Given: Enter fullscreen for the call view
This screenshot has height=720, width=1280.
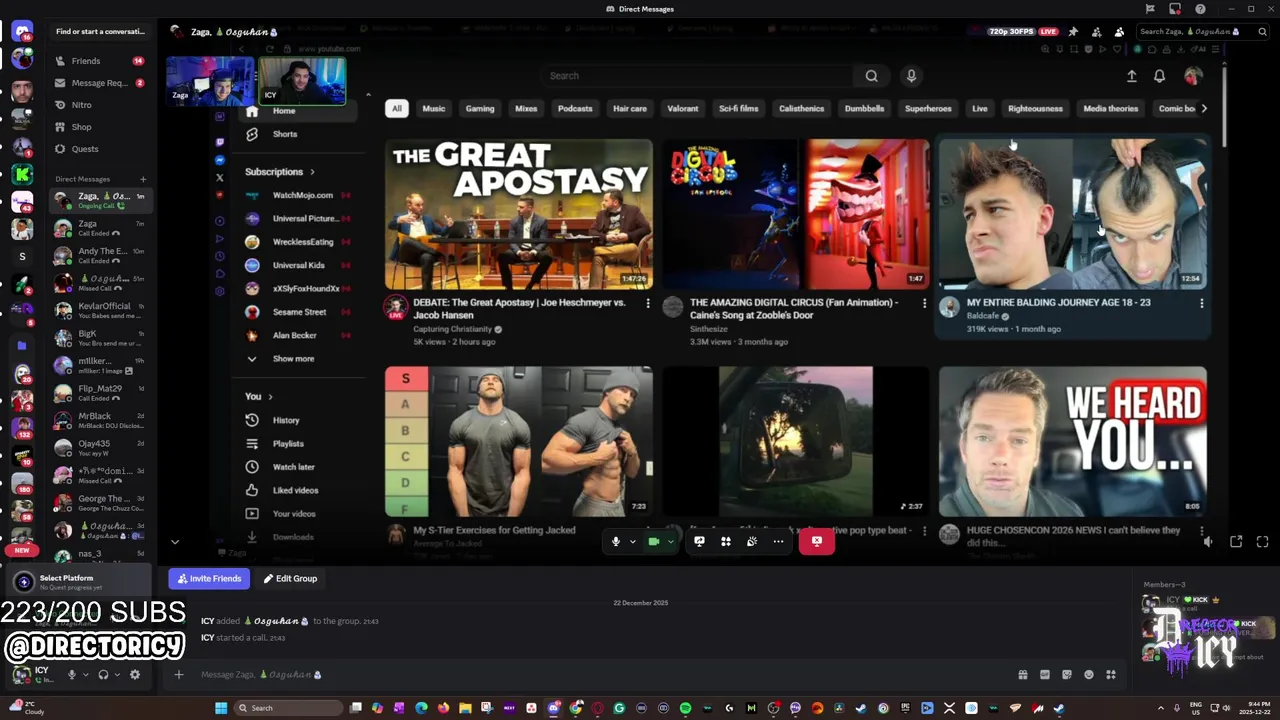Looking at the screenshot, I should pos(1262,541).
